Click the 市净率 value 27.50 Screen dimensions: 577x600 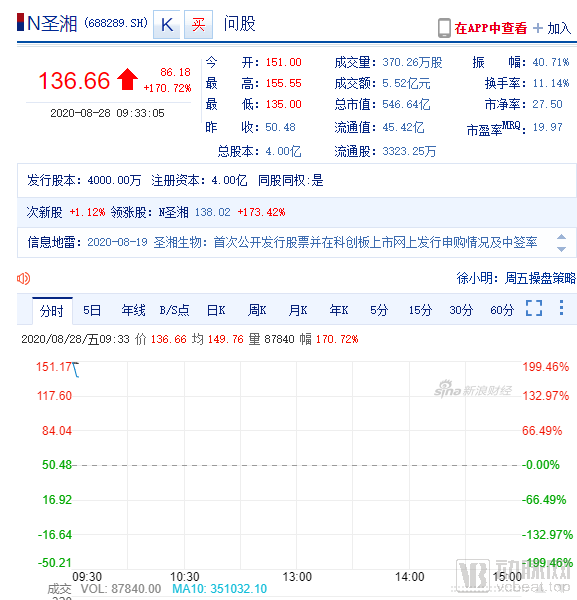(548, 104)
